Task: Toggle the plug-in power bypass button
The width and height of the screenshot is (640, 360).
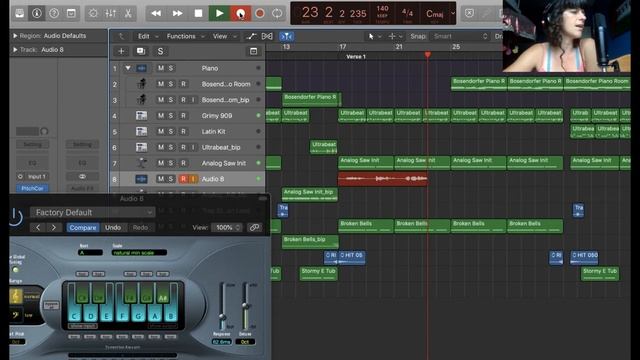Action: (15, 216)
